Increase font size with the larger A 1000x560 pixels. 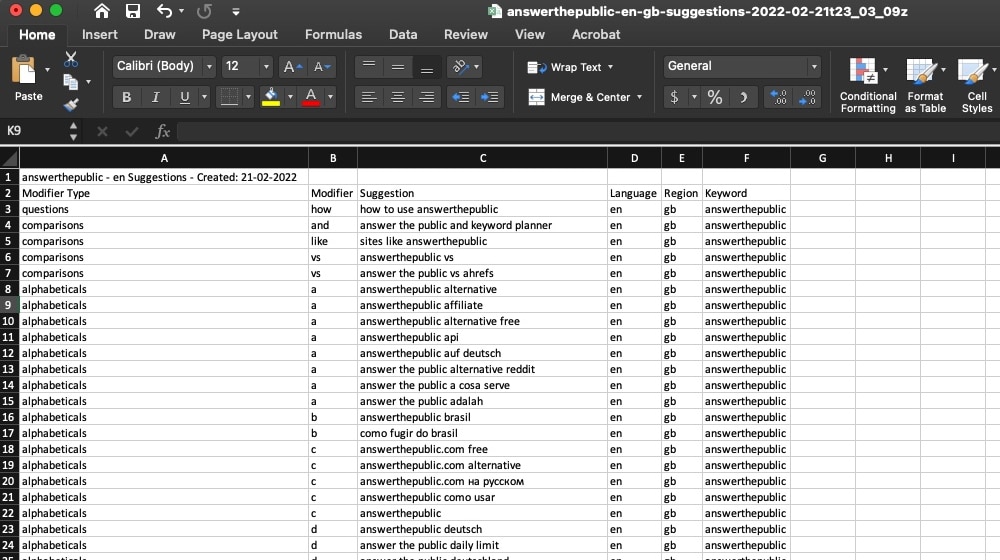point(292,66)
